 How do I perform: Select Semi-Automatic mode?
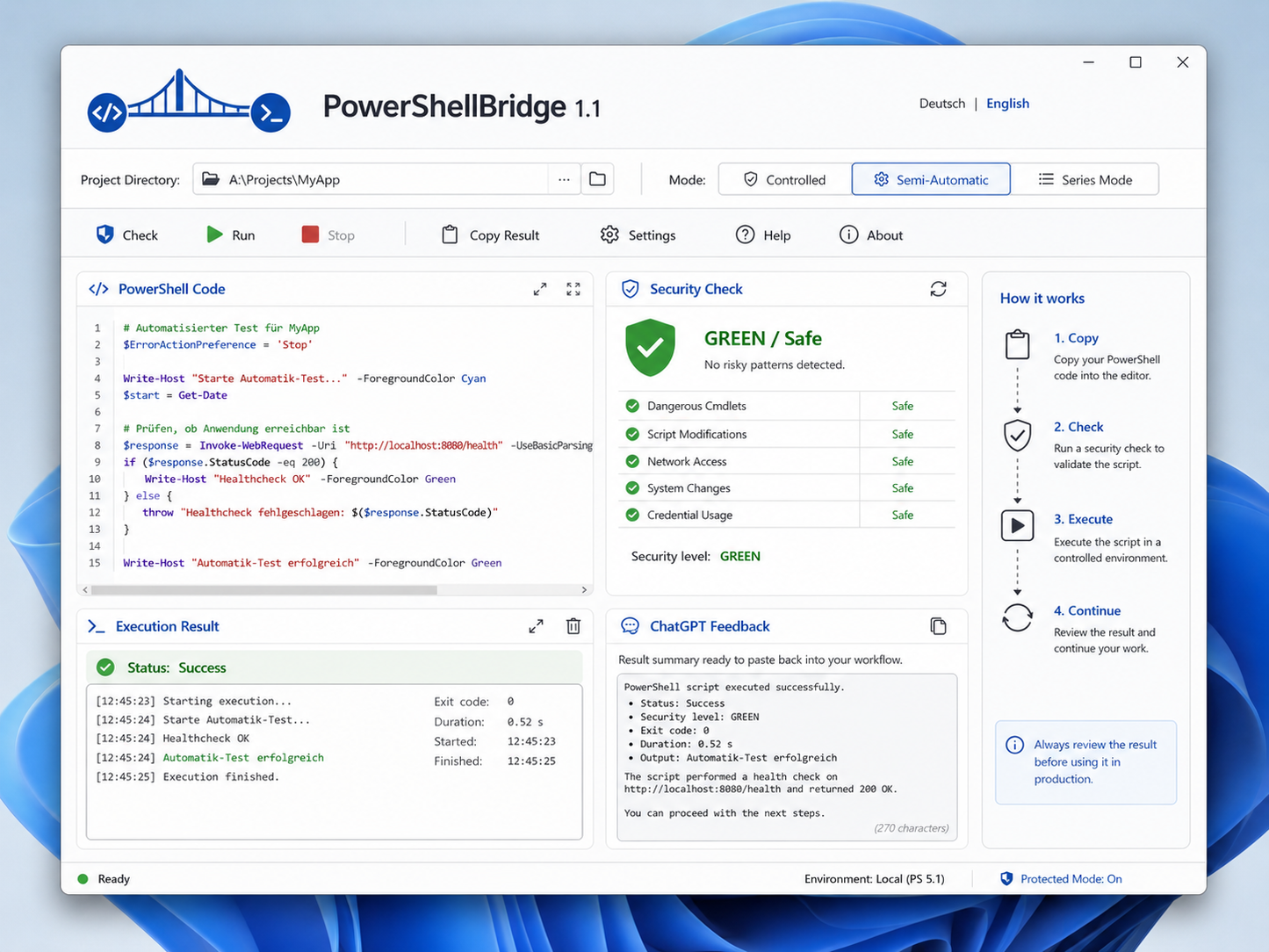tap(931, 179)
